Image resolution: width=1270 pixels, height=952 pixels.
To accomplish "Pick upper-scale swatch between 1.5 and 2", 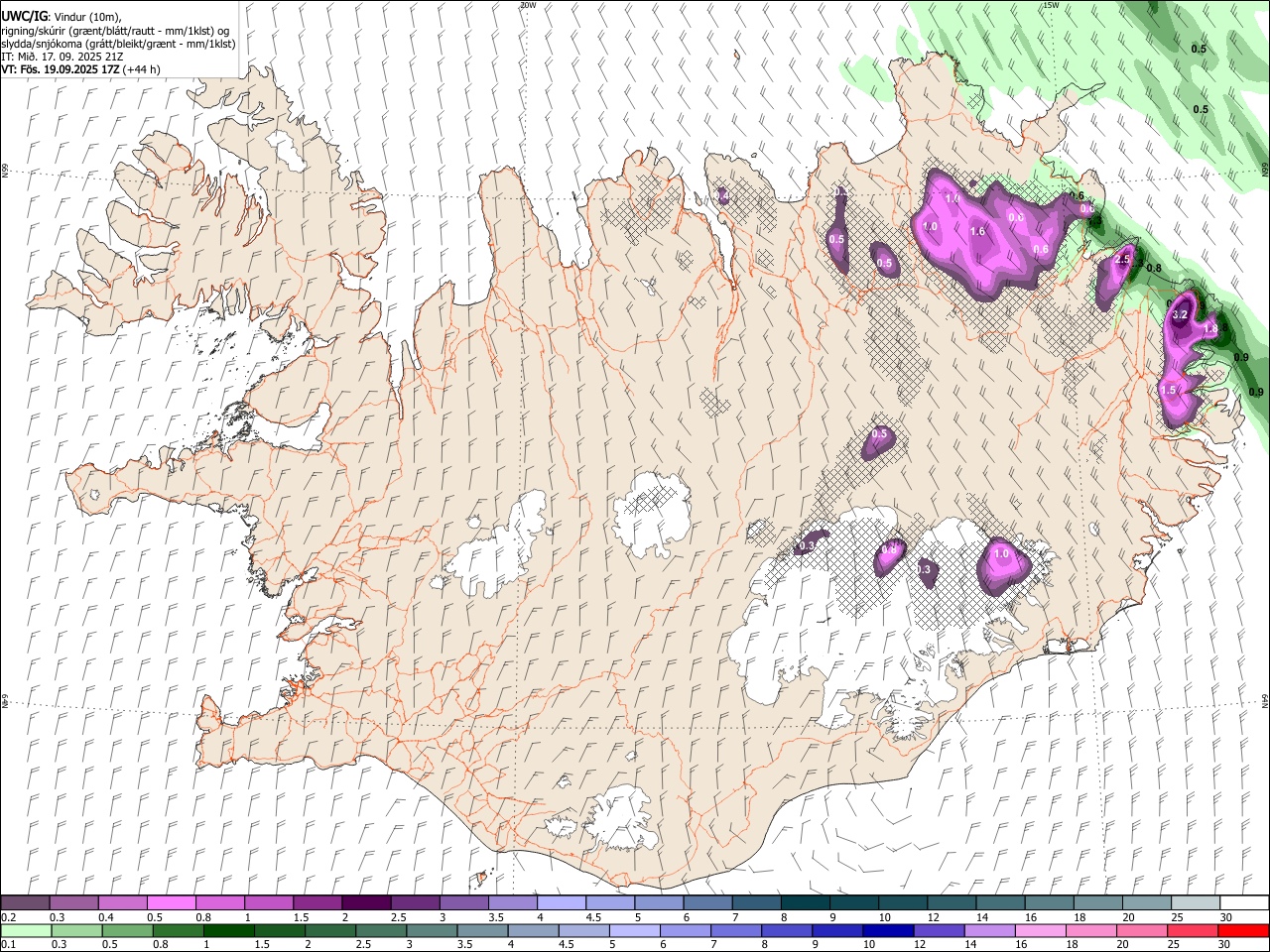I will (x=317, y=902).
